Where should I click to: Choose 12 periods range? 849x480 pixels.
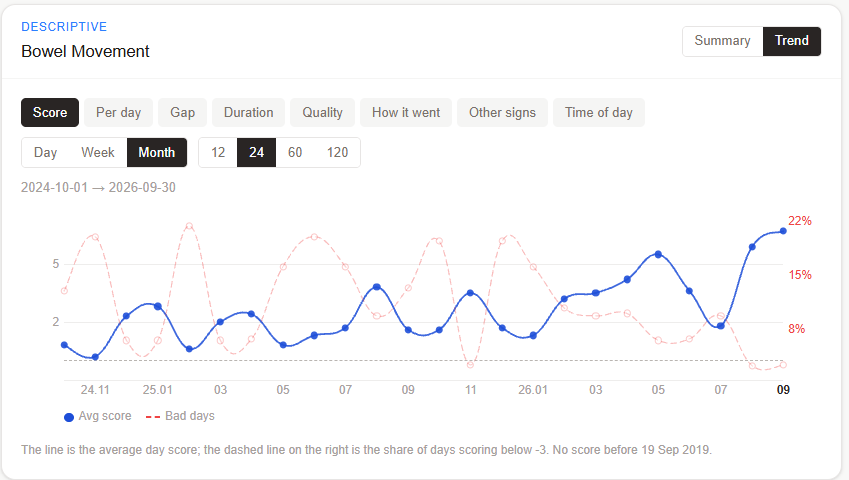pyautogui.click(x=218, y=153)
